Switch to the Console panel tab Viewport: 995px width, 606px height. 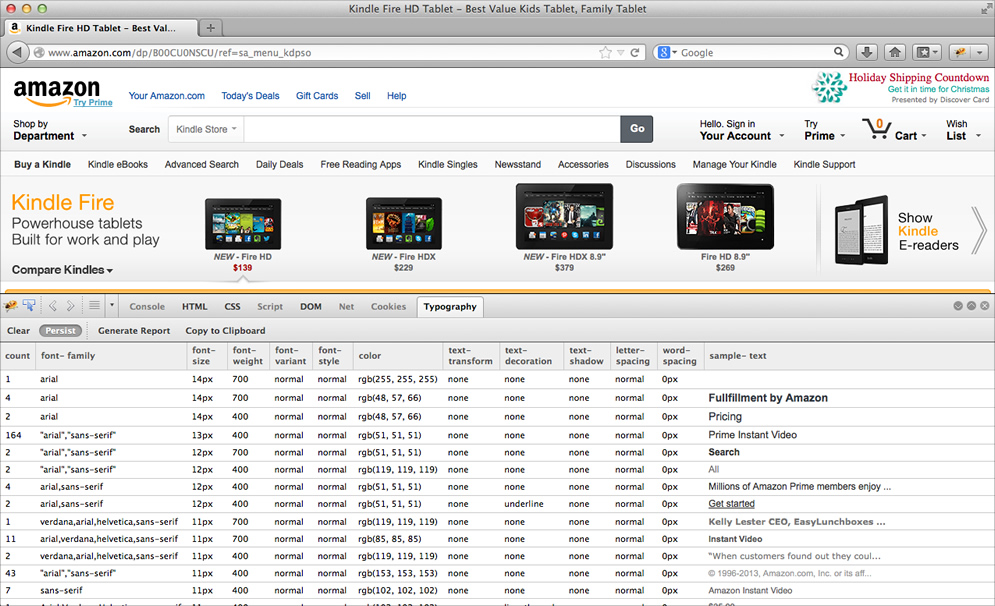tap(147, 306)
